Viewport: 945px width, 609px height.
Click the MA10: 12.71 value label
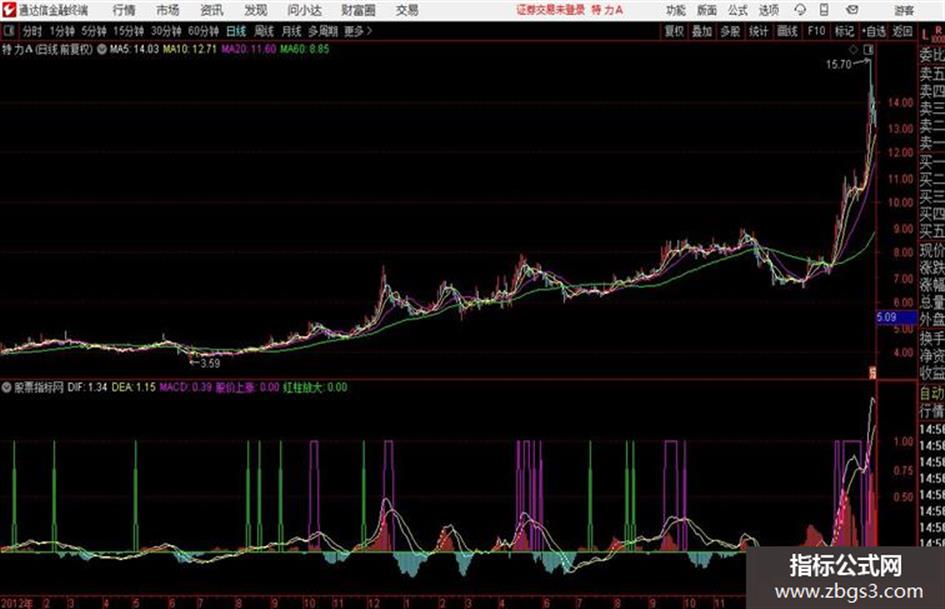189,49
